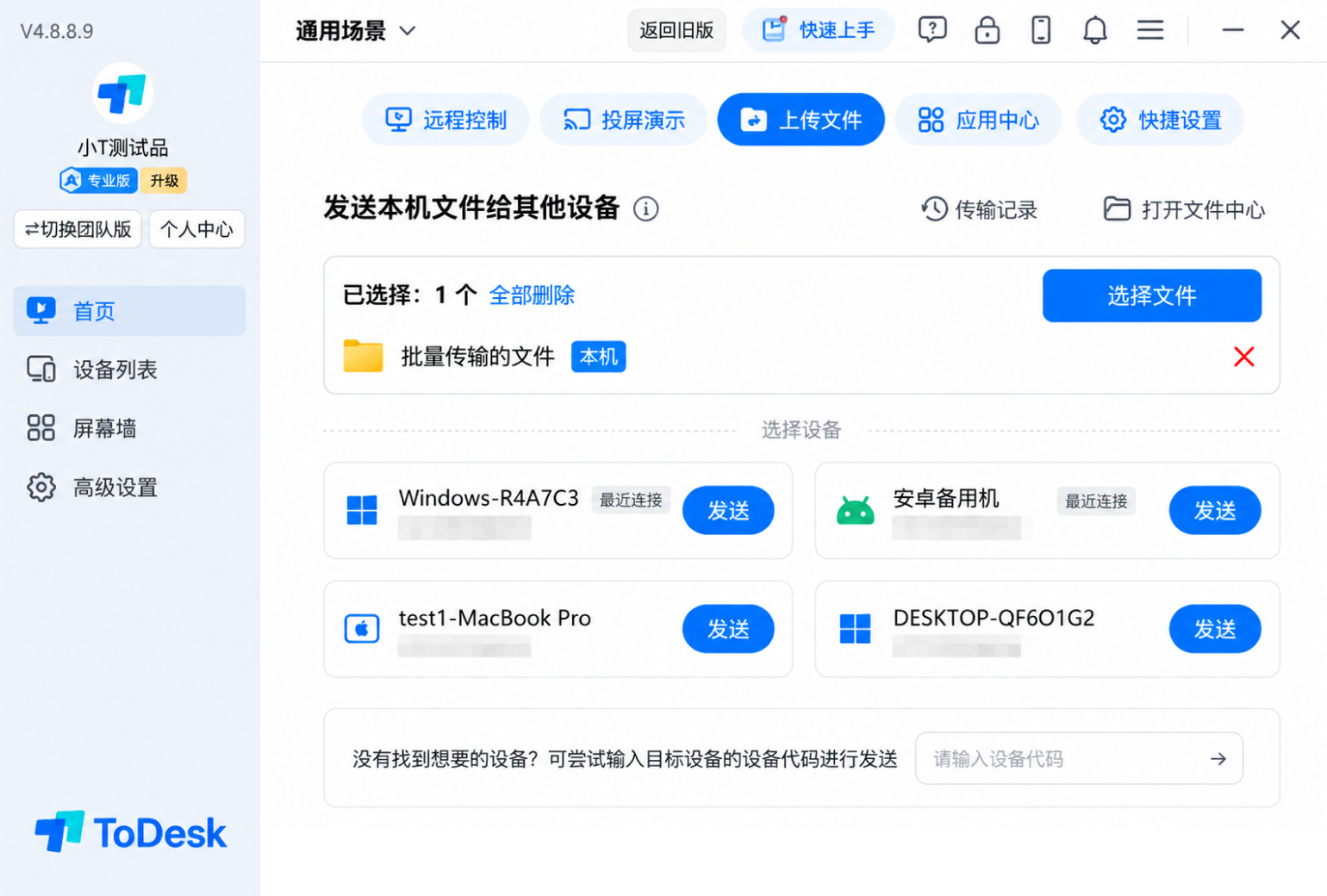
Task: Click the Android icon for 安卓备用机
Action: pyautogui.click(x=855, y=510)
